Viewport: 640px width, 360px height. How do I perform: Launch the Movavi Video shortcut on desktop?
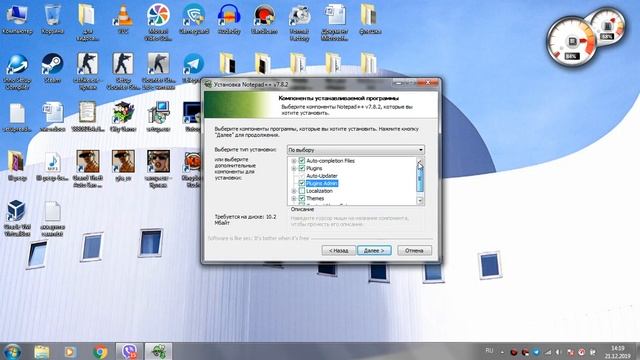click(x=158, y=22)
